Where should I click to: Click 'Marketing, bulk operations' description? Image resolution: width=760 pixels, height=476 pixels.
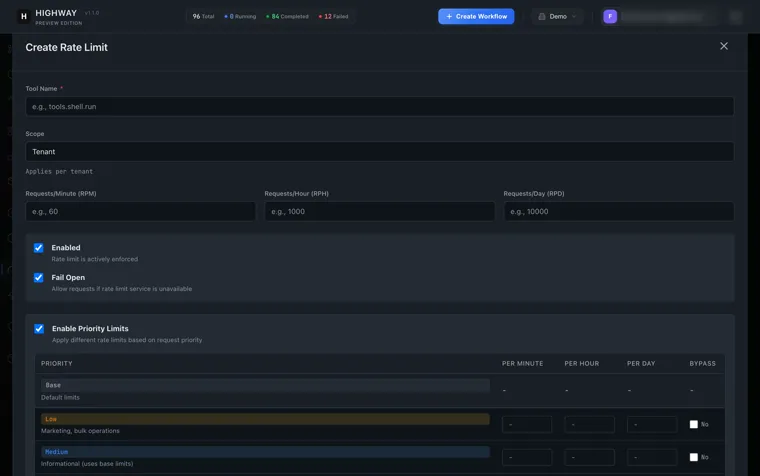click(80, 431)
